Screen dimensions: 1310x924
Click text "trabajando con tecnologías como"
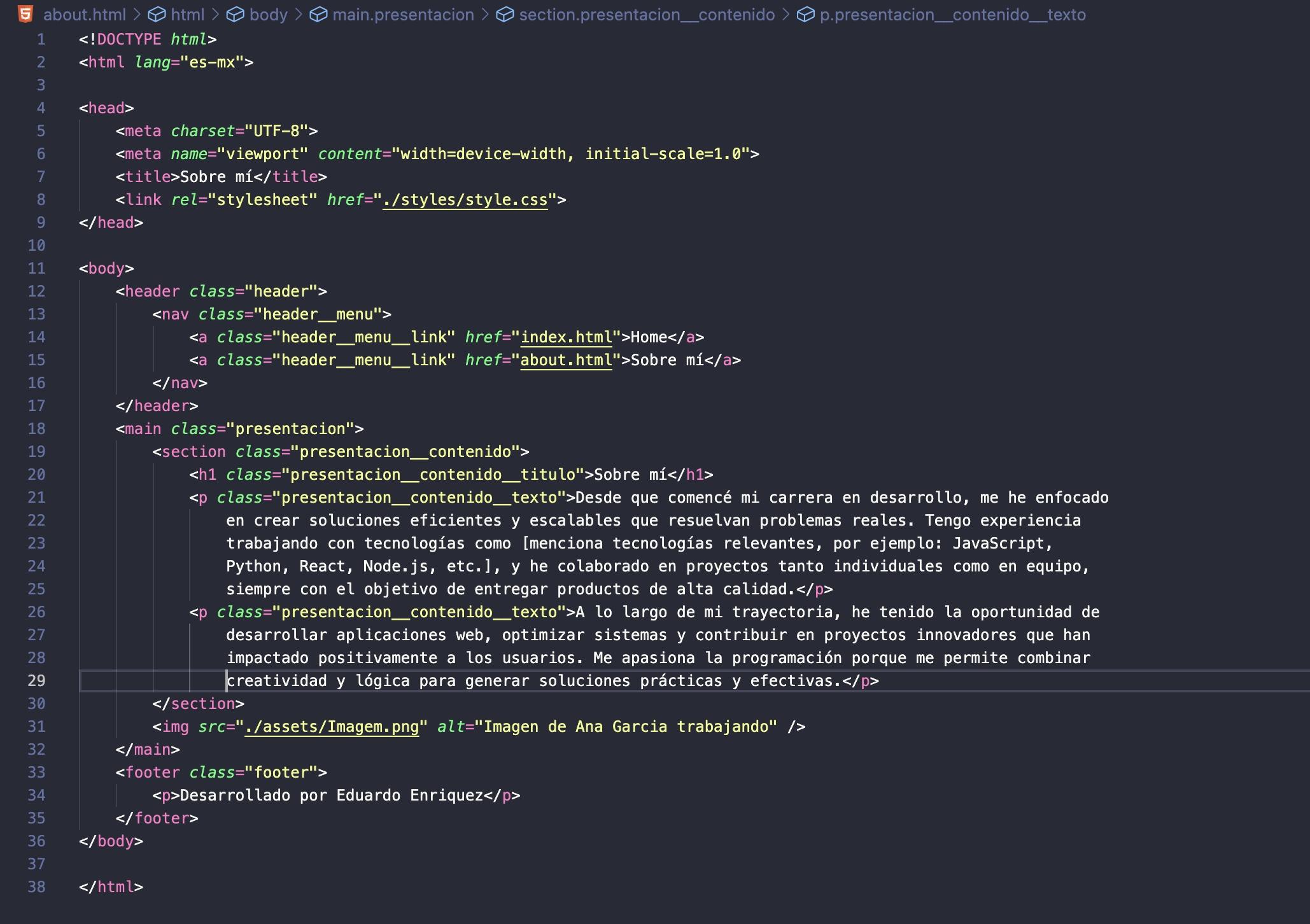tap(369, 543)
